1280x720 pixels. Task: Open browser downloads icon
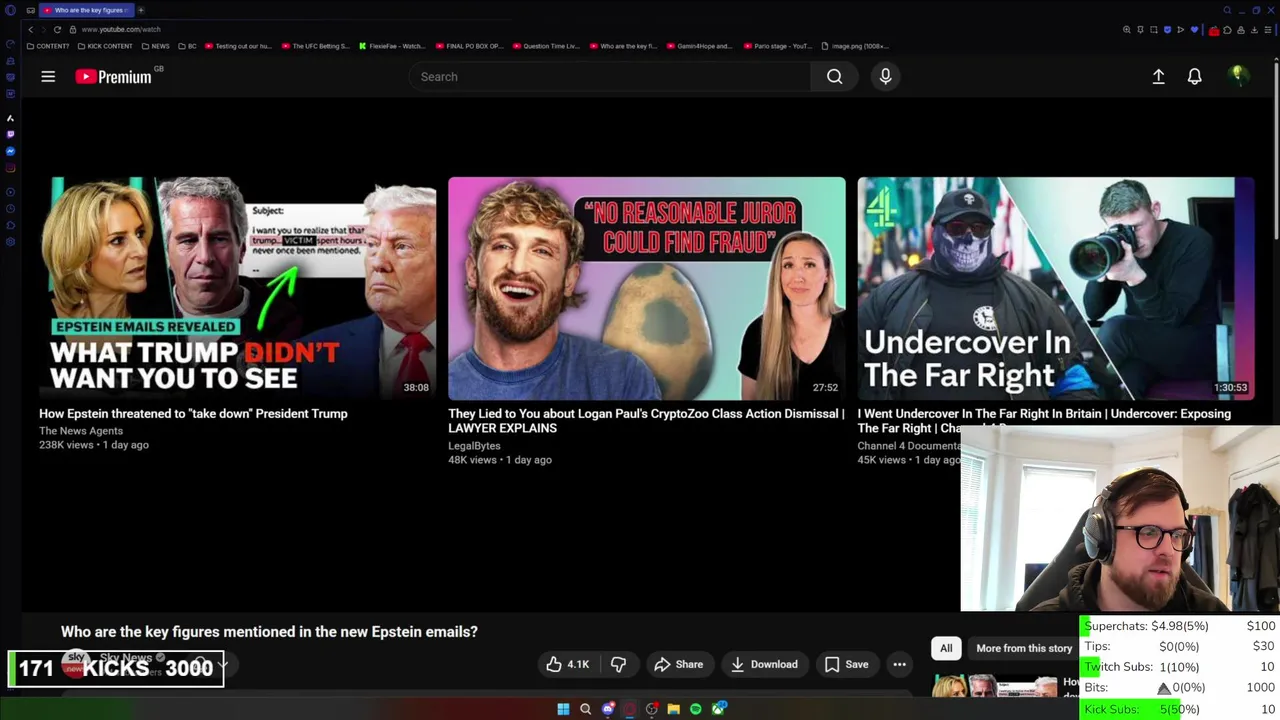click(1254, 30)
